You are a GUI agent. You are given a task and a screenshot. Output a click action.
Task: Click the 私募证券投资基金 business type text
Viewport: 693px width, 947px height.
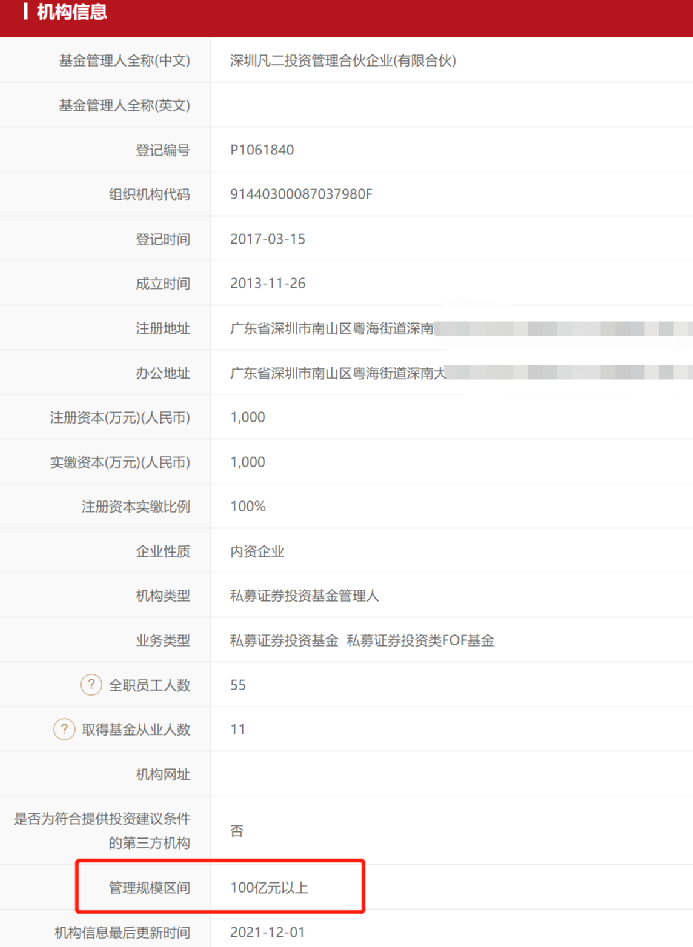(x=284, y=640)
